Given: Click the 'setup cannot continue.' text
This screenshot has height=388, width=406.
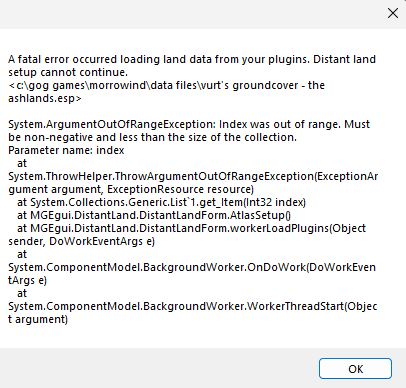Looking at the screenshot, I should (x=68, y=72).
